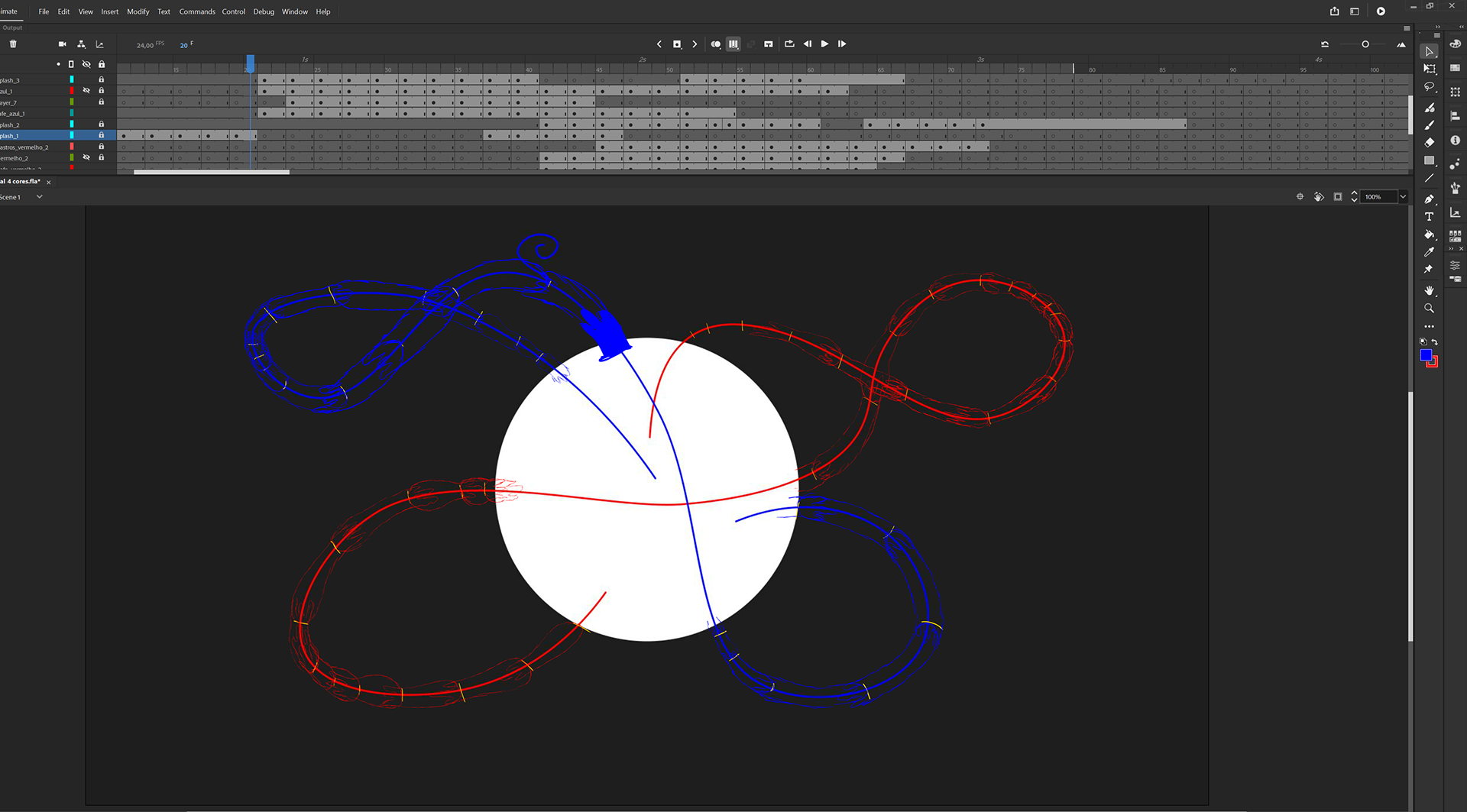
Task: Select the Fluid Brush tool
Action: pos(1429,108)
